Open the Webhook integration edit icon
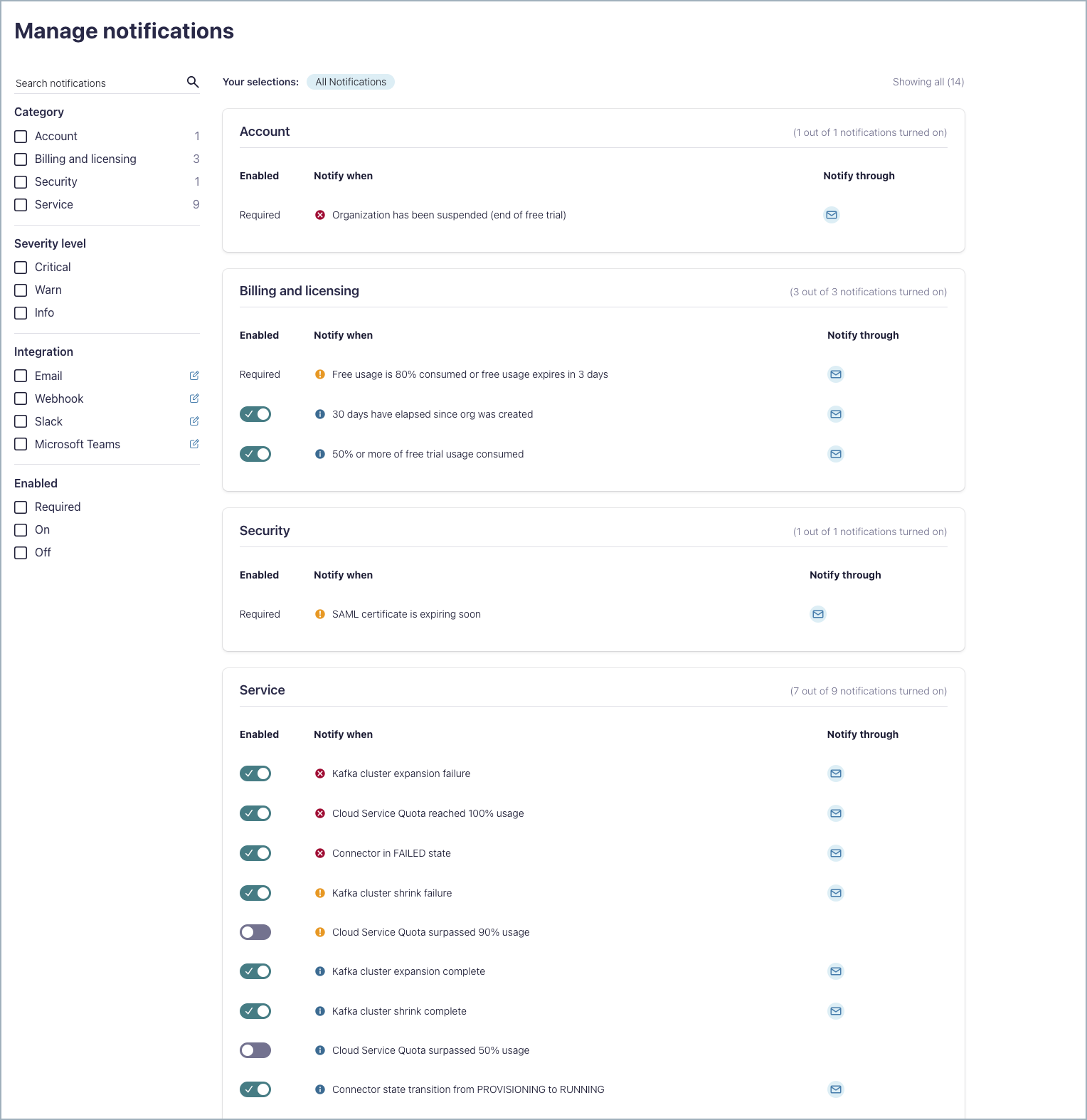 pyautogui.click(x=194, y=398)
